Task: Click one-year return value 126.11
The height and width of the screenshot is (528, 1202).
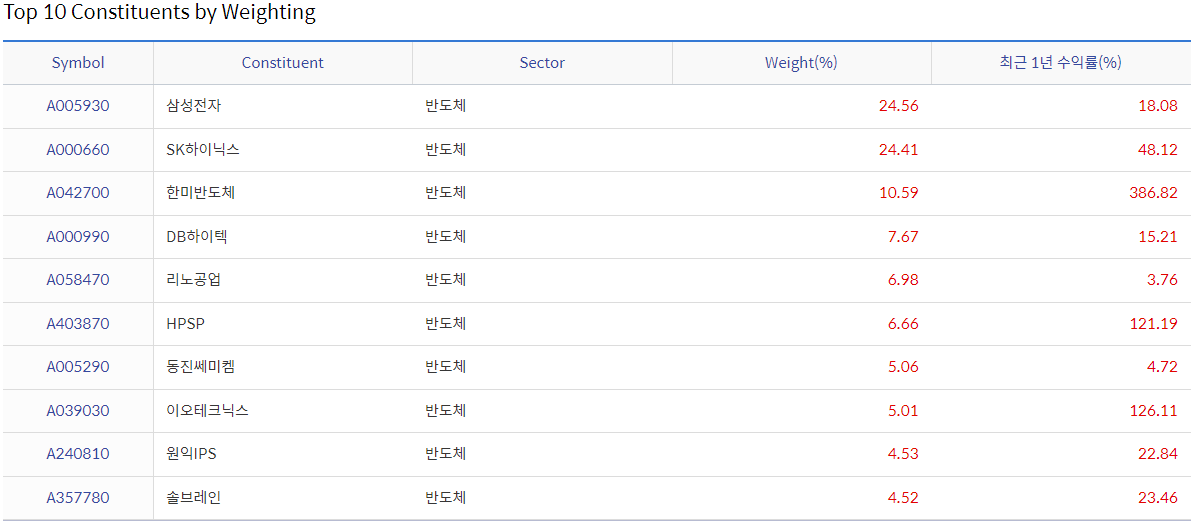Action: tap(1153, 411)
